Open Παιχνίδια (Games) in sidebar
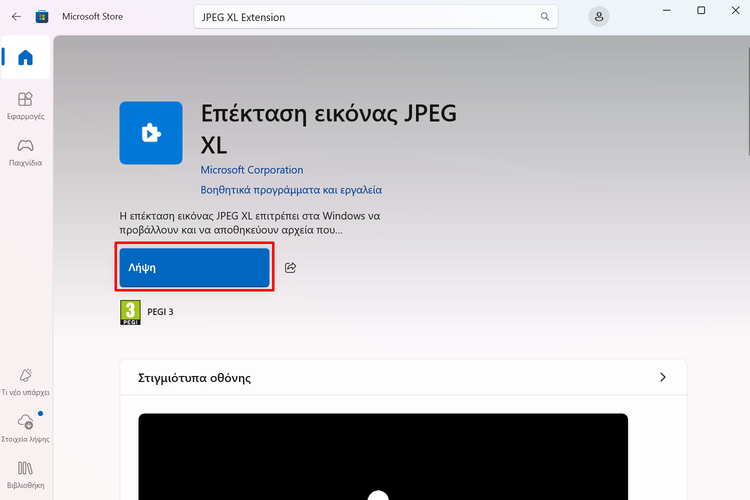Screen dimensions: 750x500 tap(25, 153)
